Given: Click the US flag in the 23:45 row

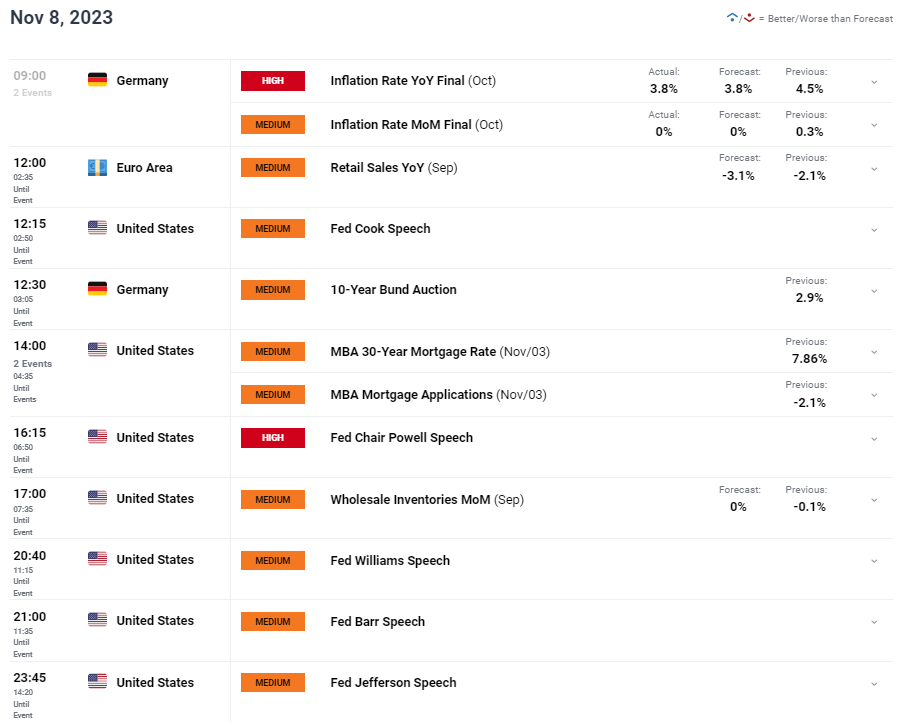Looking at the screenshot, I should pyautogui.click(x=97, y=682).
